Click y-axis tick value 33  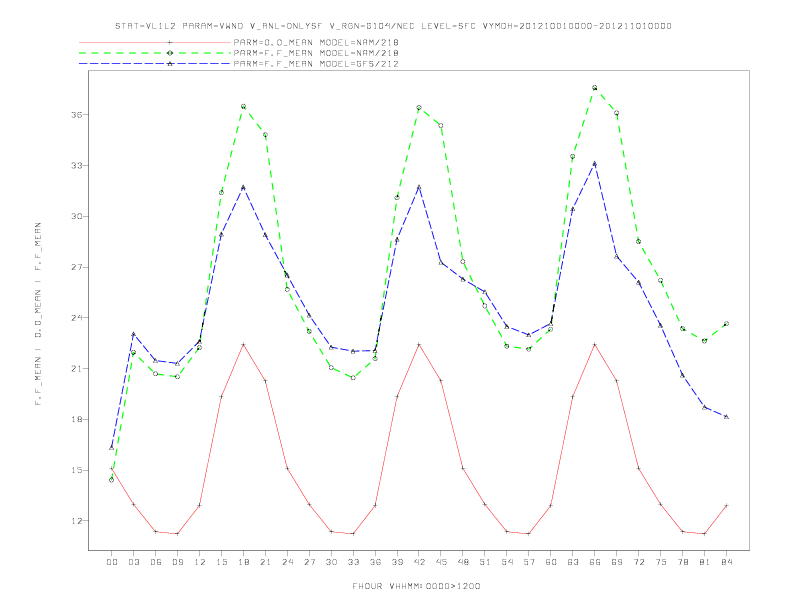(76, 166)
